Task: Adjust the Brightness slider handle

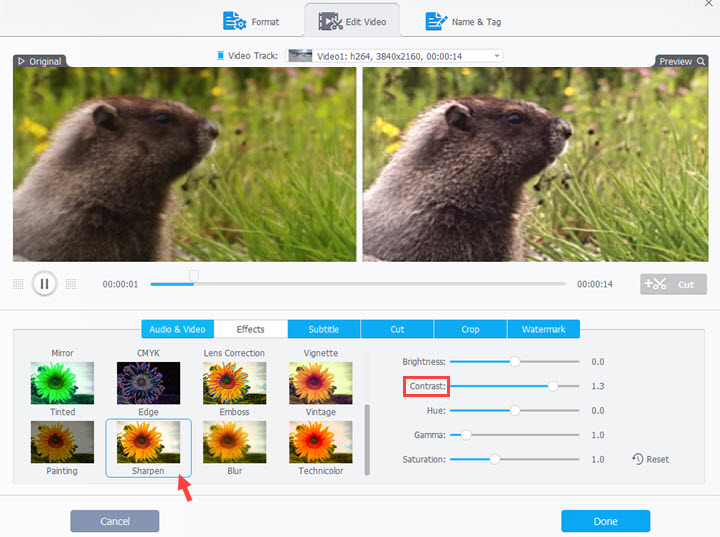Action: point(515,362)
